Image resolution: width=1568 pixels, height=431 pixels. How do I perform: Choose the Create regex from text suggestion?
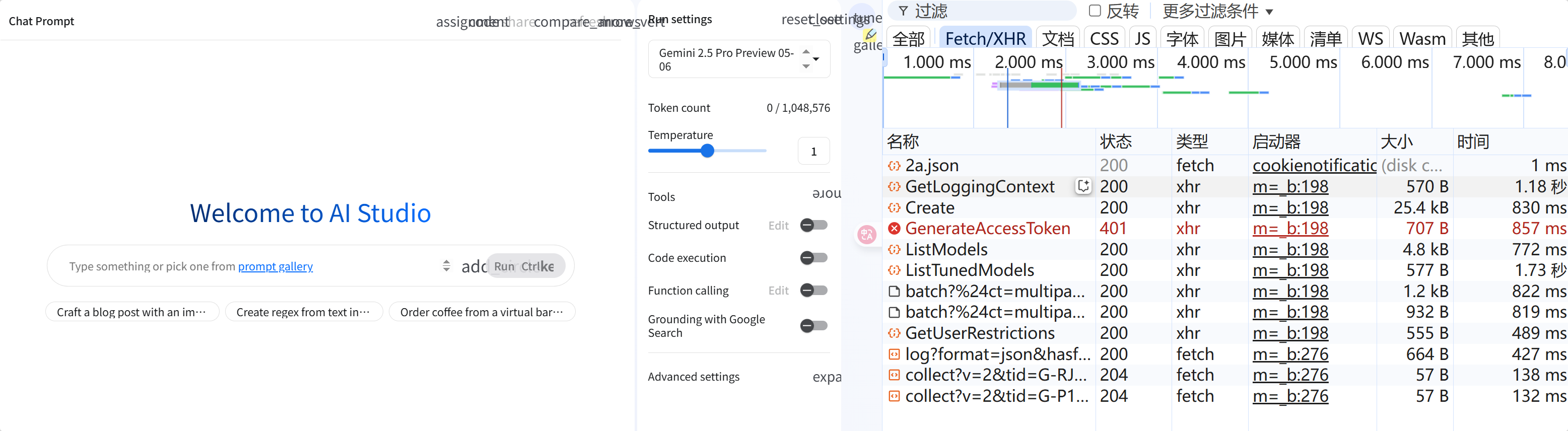[x=304, y=312]
